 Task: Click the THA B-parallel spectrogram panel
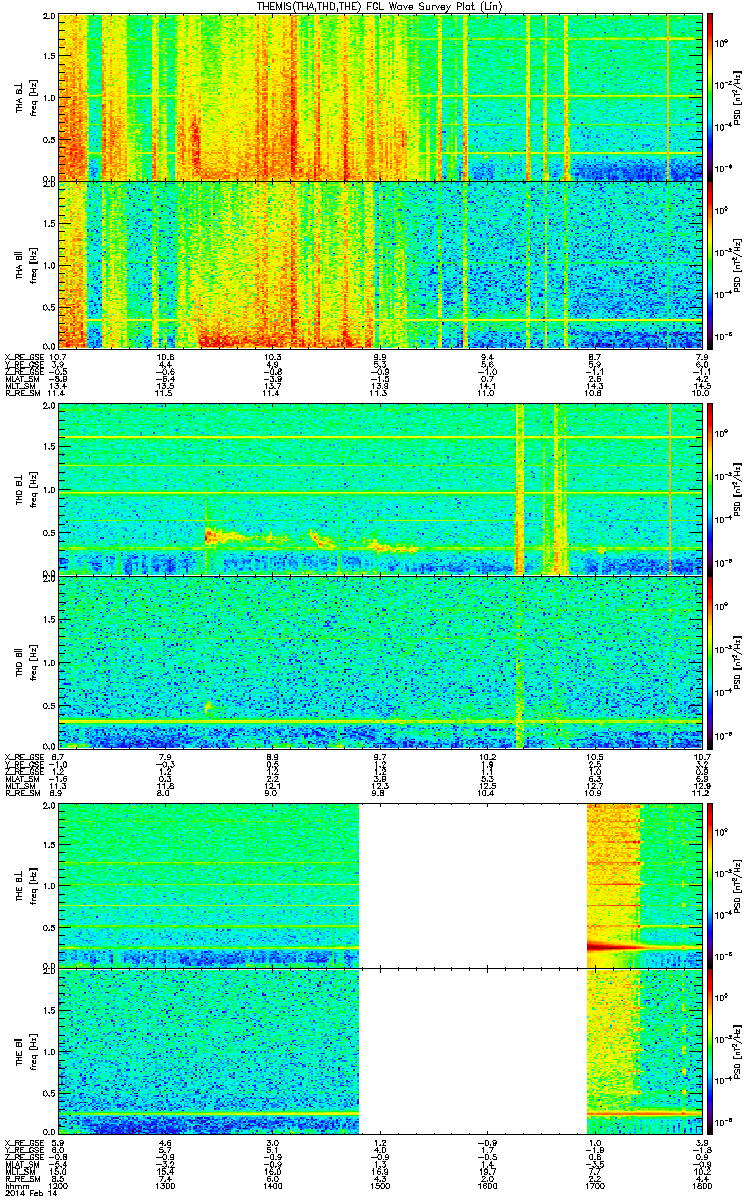379,264
